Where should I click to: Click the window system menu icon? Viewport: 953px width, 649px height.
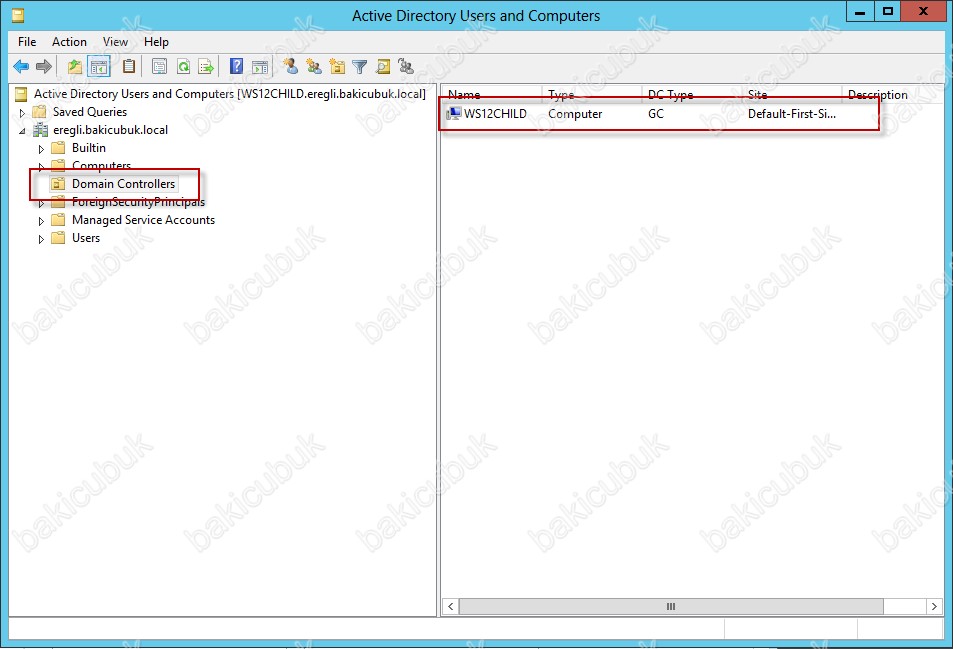18,15
